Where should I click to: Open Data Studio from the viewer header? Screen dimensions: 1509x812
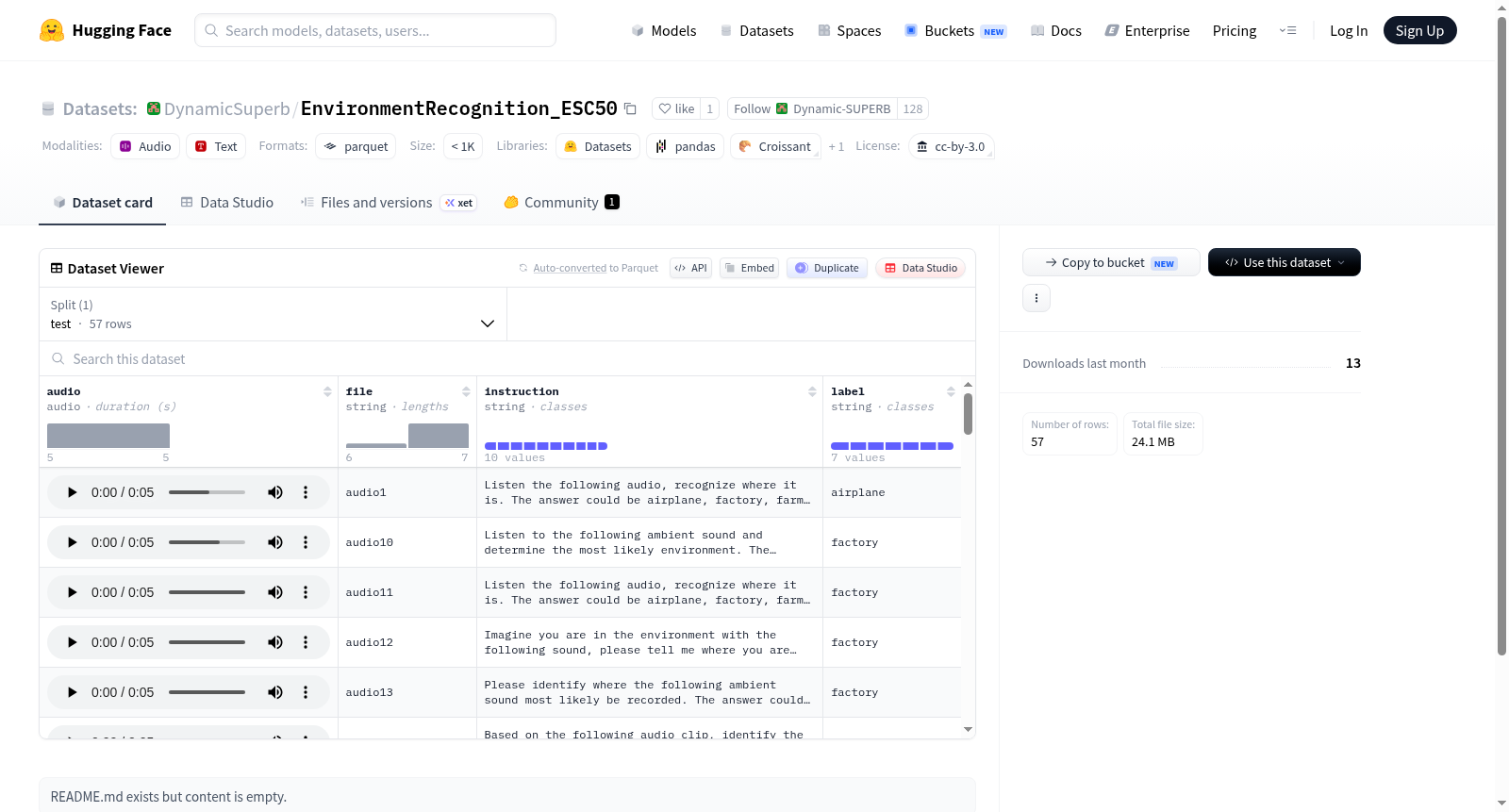tap(920, 268)
